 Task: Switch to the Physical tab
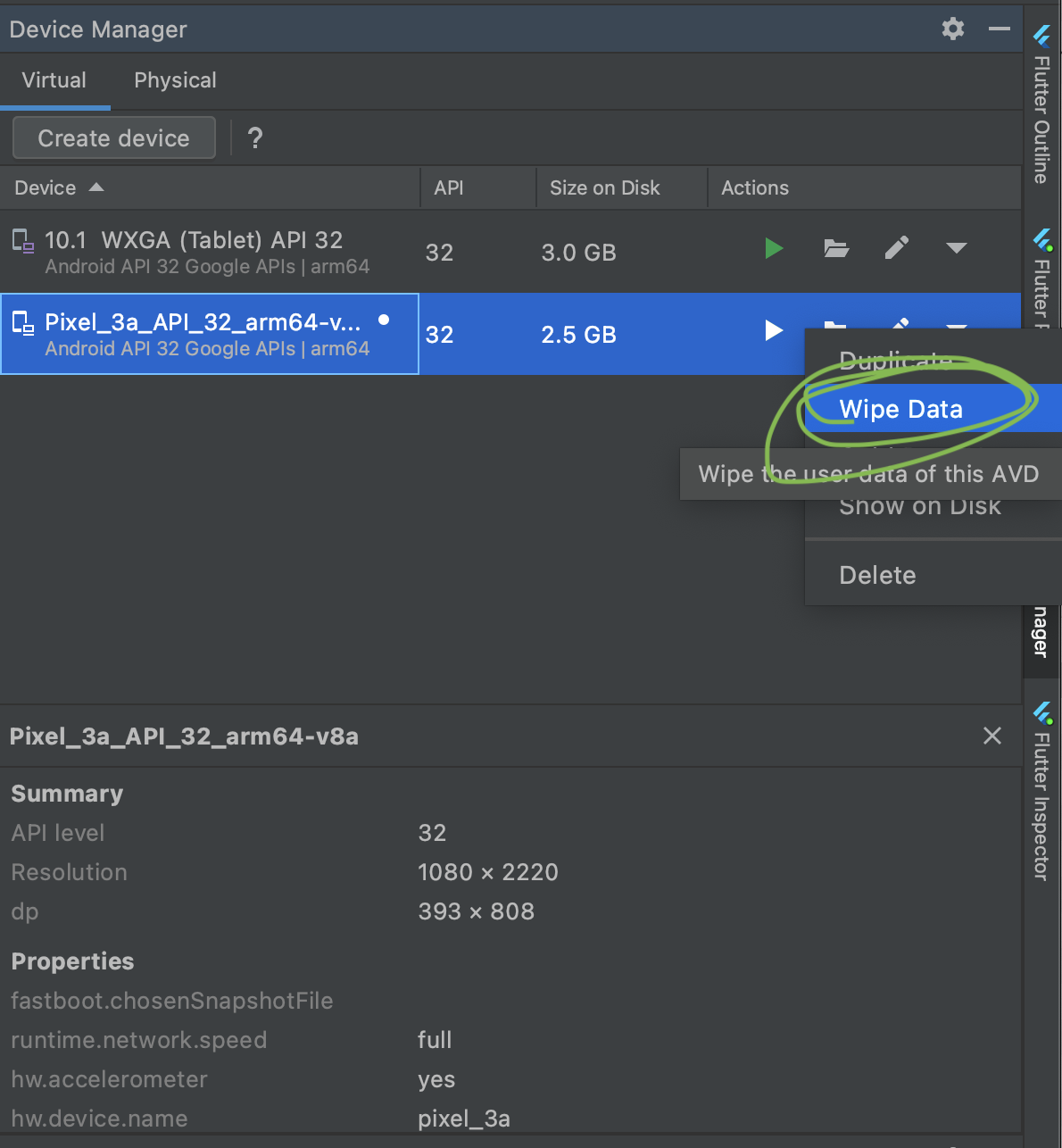[x=175, y=80]
